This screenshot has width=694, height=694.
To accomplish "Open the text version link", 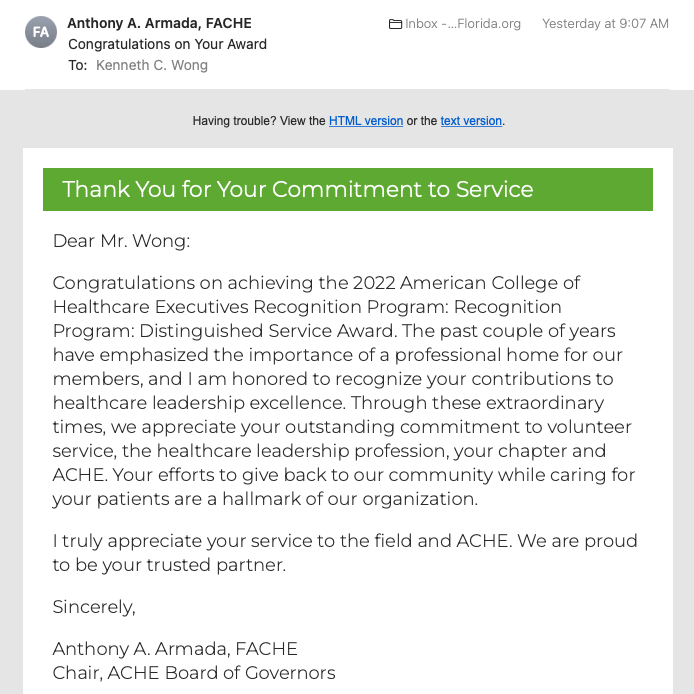I will coord(471,121).
